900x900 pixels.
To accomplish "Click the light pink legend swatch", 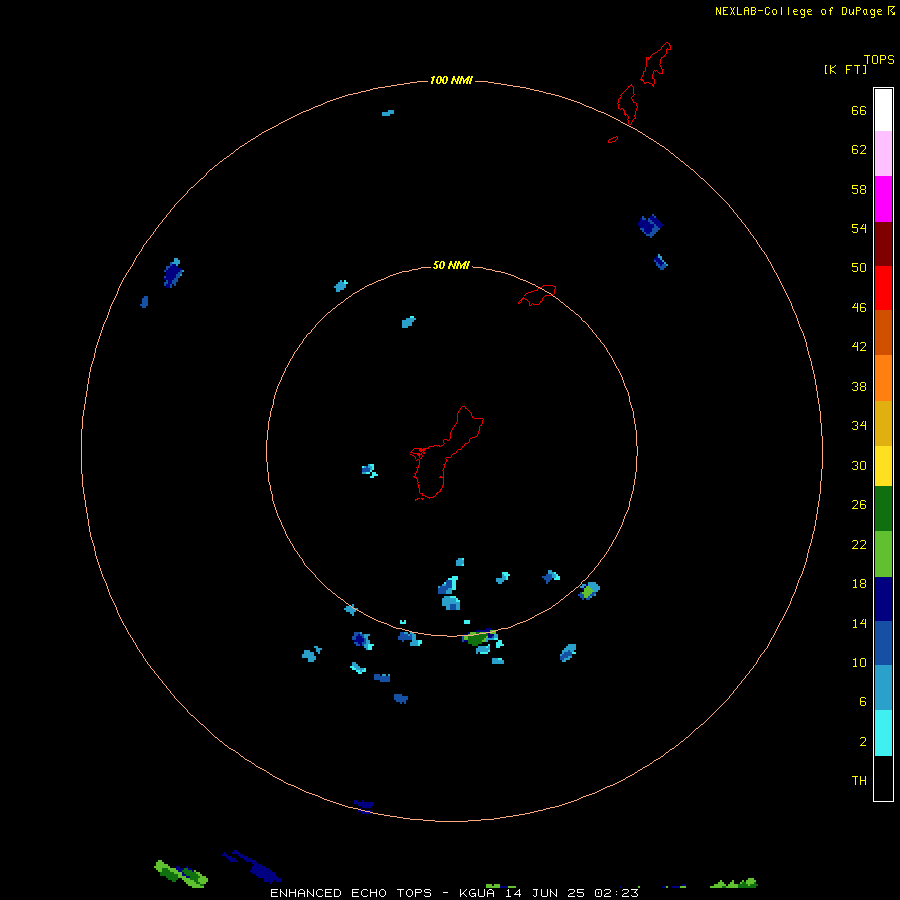I will pos(883,154).
